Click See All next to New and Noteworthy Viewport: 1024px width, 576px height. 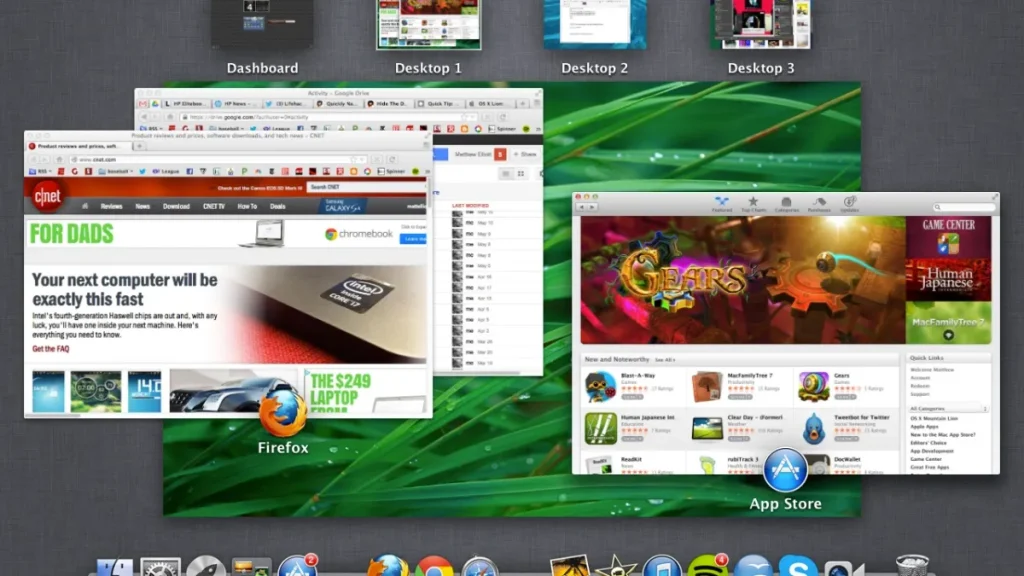tap(665, 360)
